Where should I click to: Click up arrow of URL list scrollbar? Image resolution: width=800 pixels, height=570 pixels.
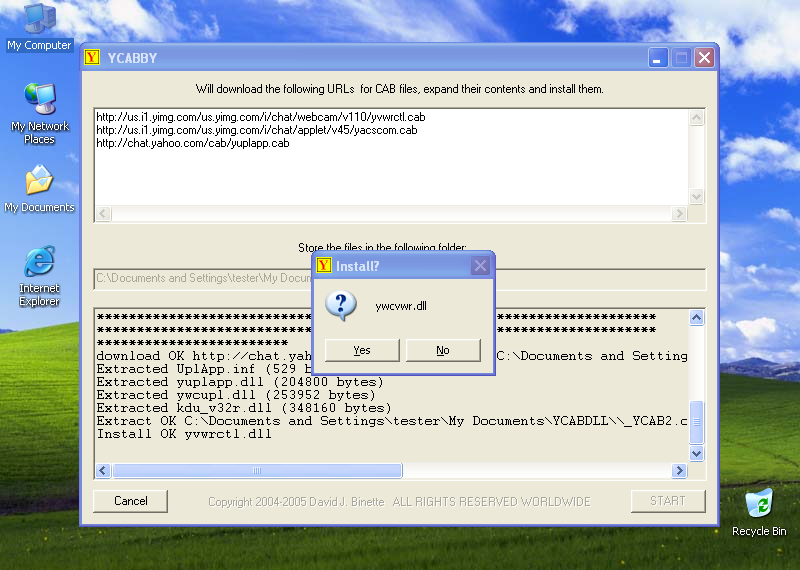pos(696,118)
